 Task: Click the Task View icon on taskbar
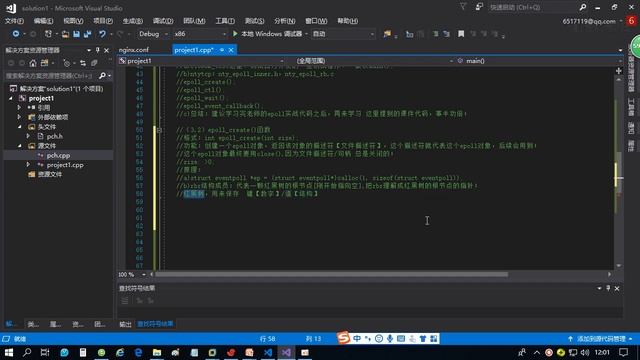(45, 352)
